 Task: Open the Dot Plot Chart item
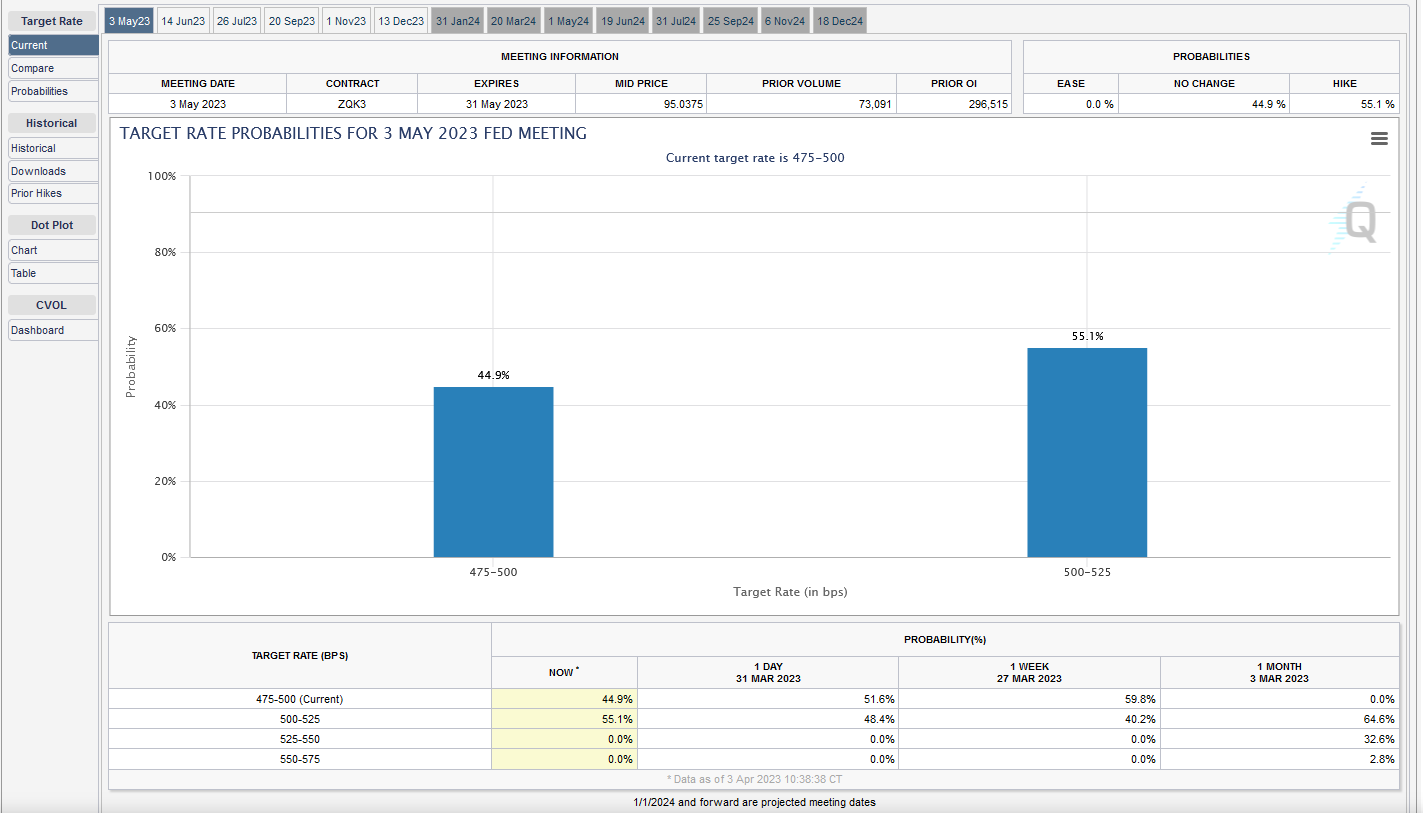point(53,250)
